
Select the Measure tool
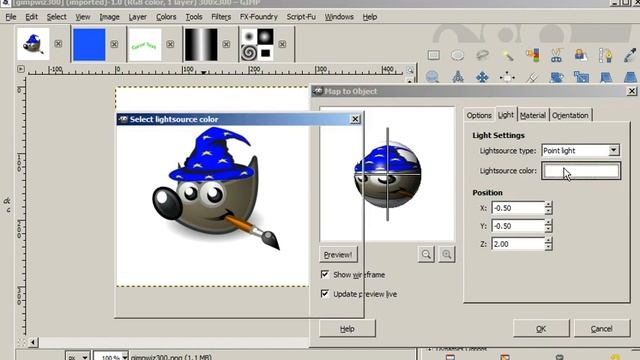click(458, 77)
